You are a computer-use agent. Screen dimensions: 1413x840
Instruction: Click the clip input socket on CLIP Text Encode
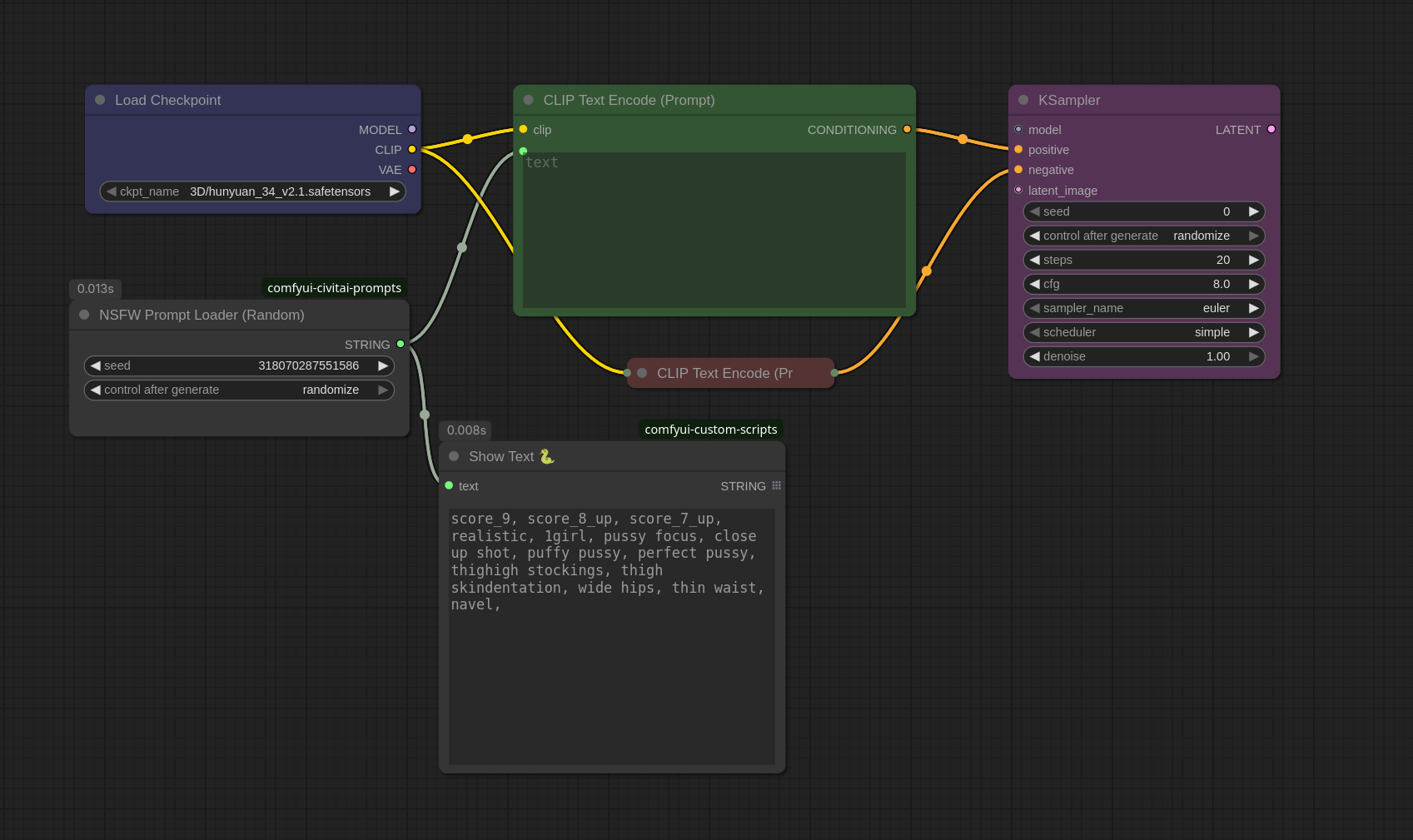coord(523,130)
